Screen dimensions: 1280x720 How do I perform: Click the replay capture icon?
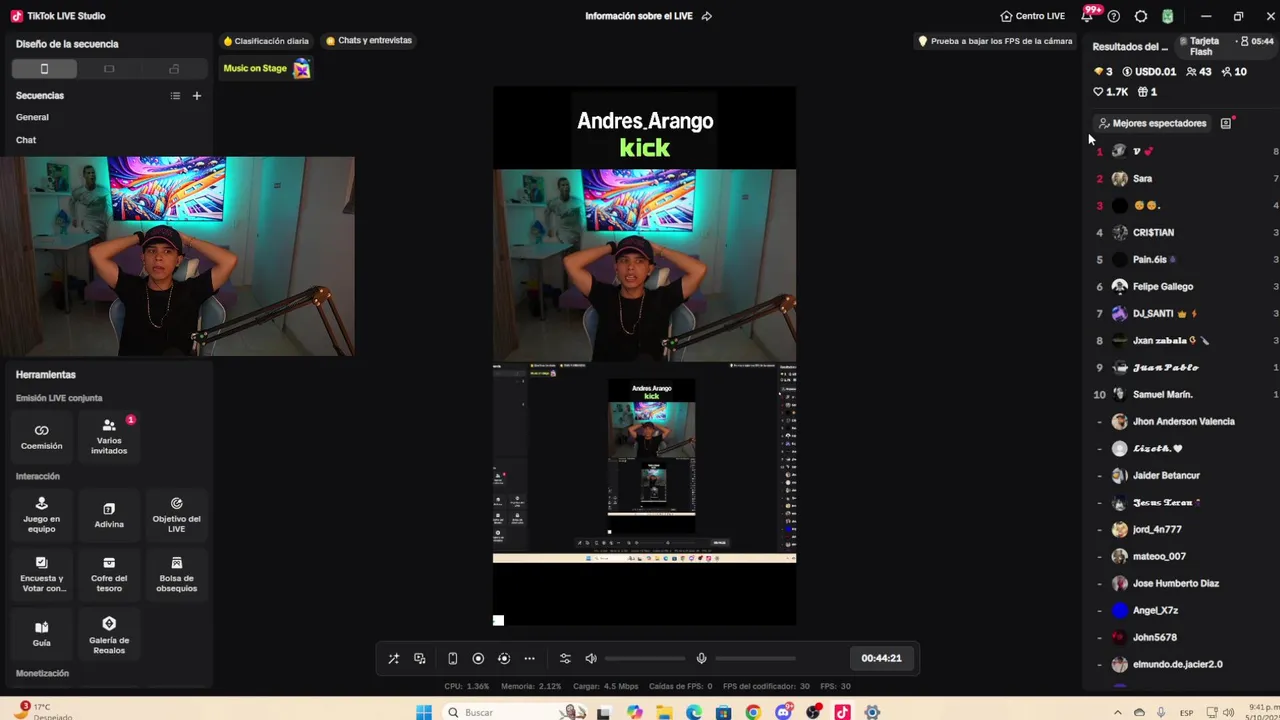(504, 658)
